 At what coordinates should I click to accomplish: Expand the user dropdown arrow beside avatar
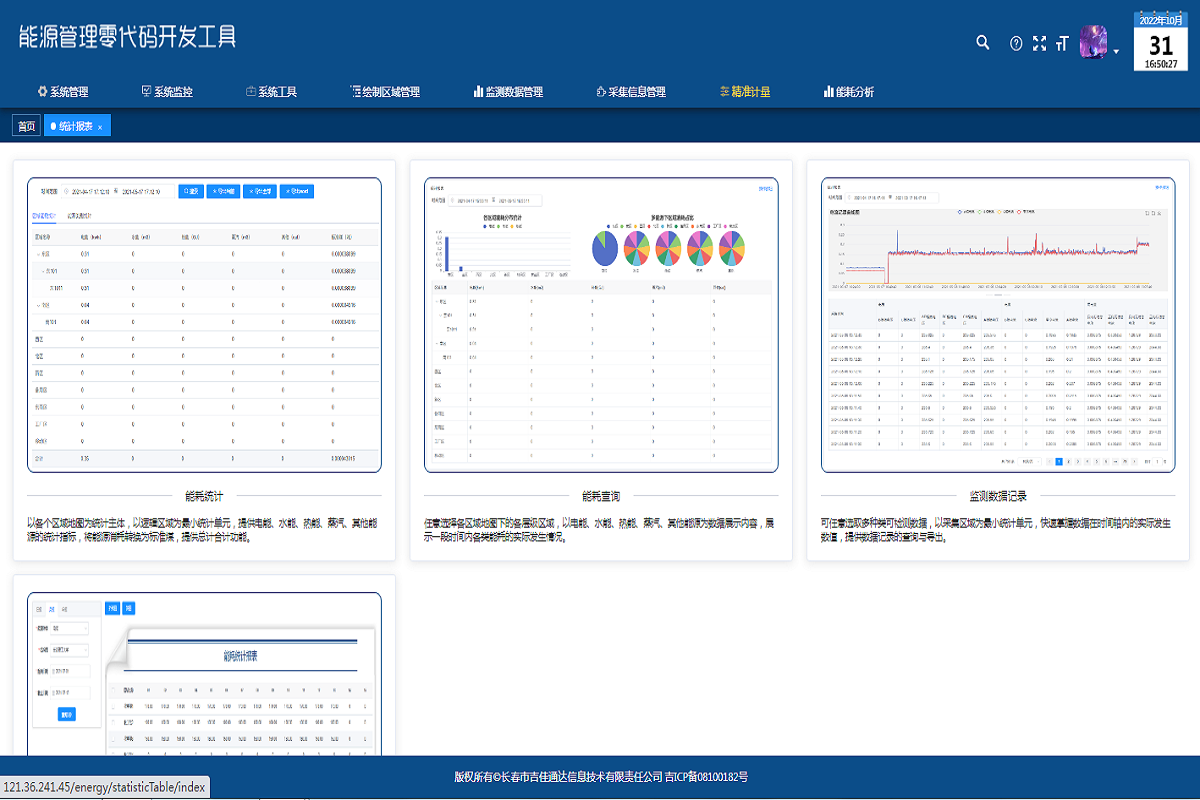coord(1116,50)
